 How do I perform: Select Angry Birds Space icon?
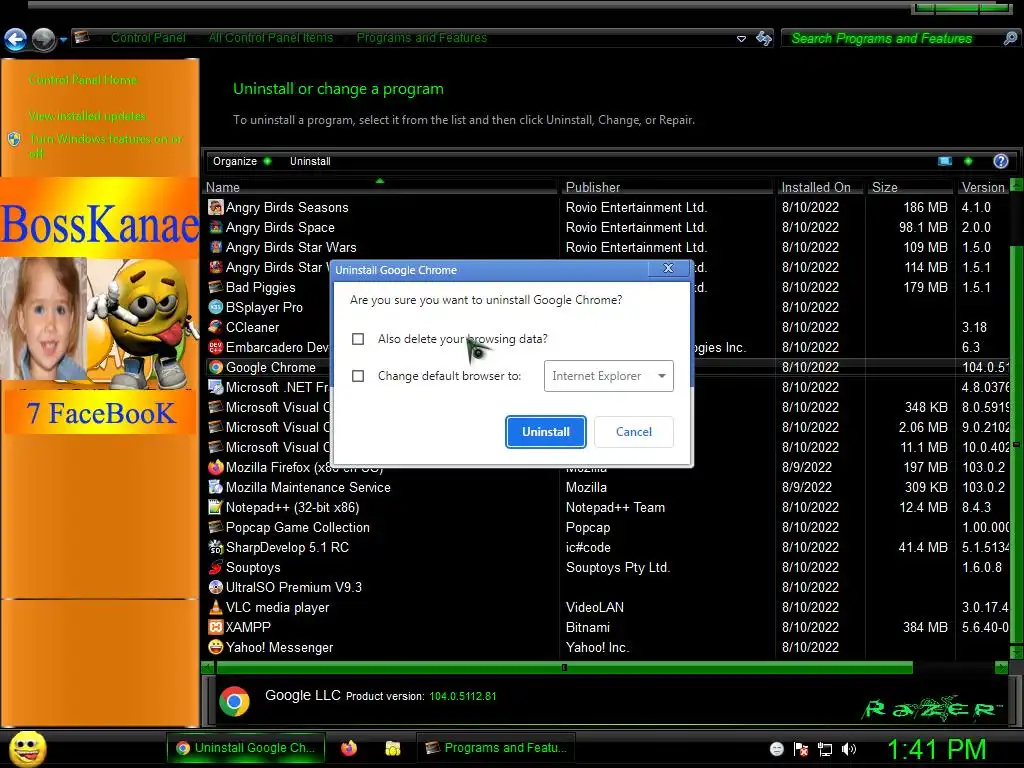tap(216, 228)
